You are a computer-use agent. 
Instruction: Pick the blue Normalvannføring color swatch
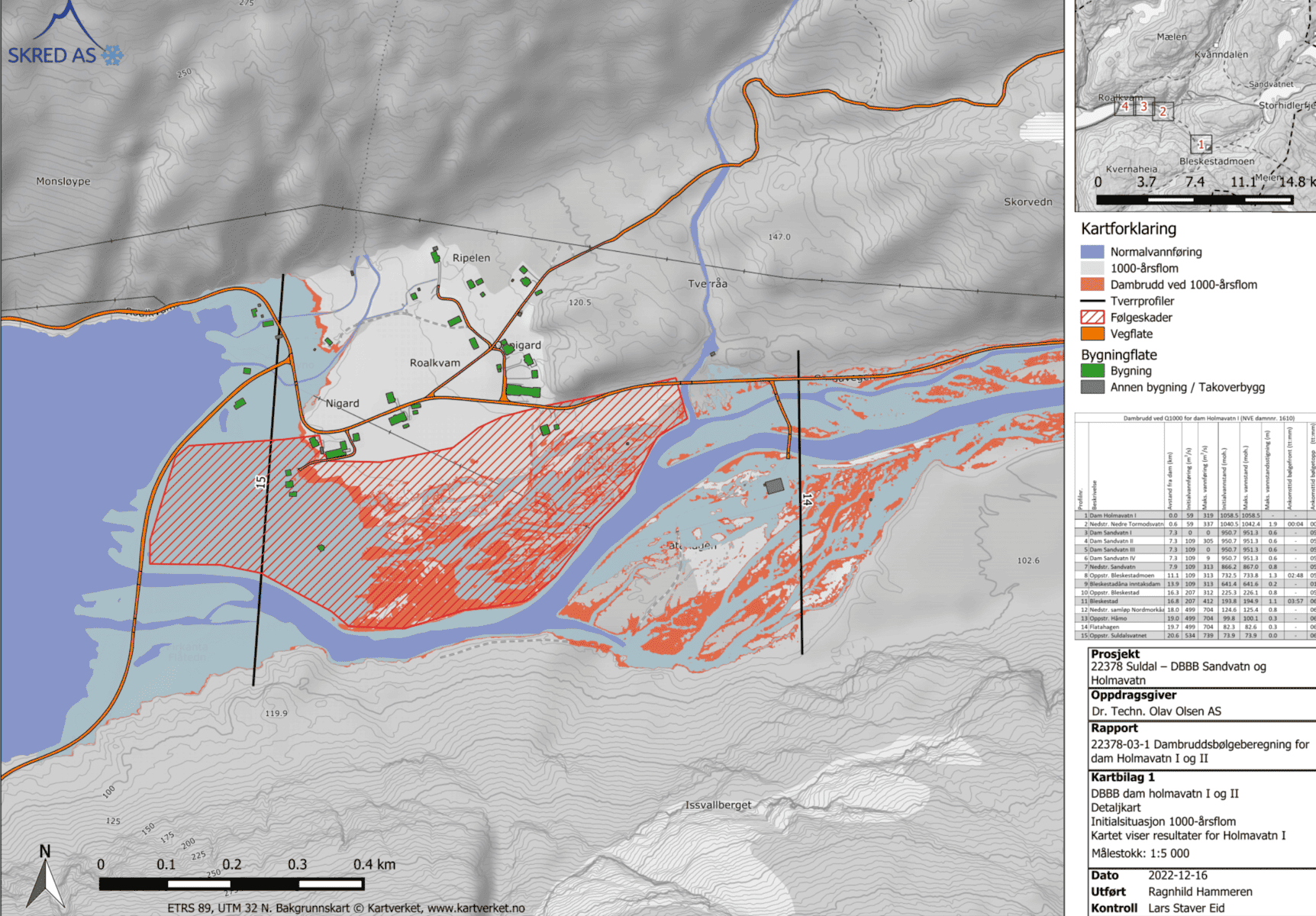point(1092,252)
